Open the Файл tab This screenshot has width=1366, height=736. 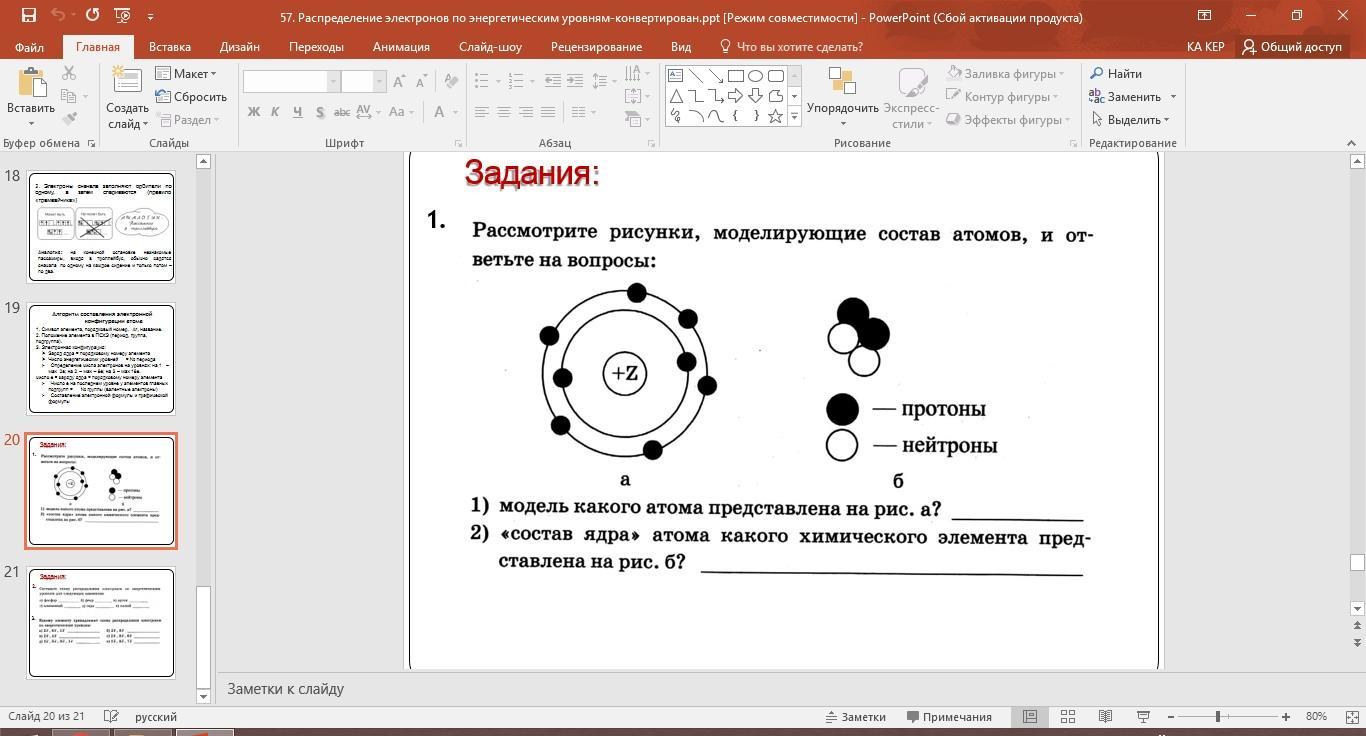[29, 46]
